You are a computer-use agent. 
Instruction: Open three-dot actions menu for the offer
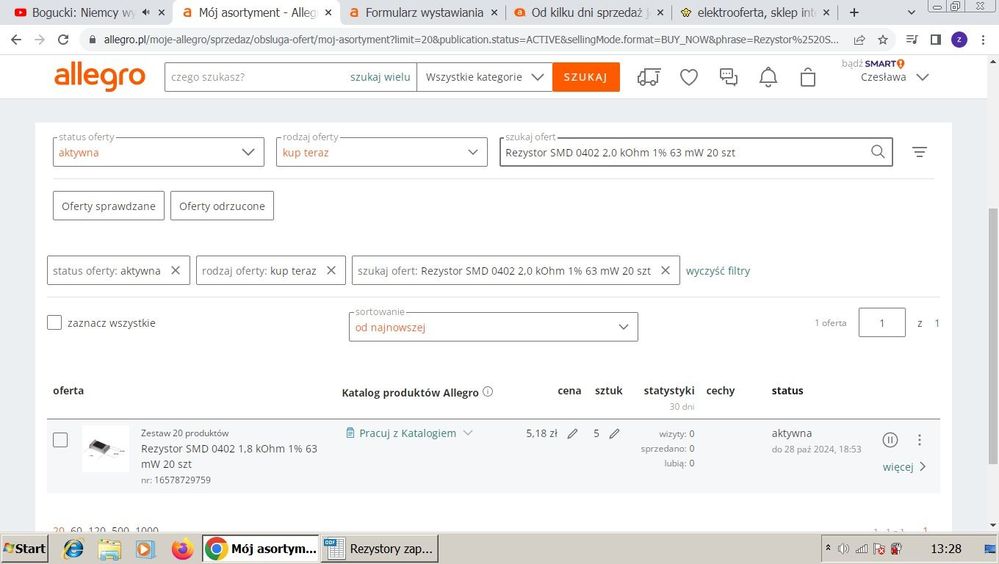919,440
